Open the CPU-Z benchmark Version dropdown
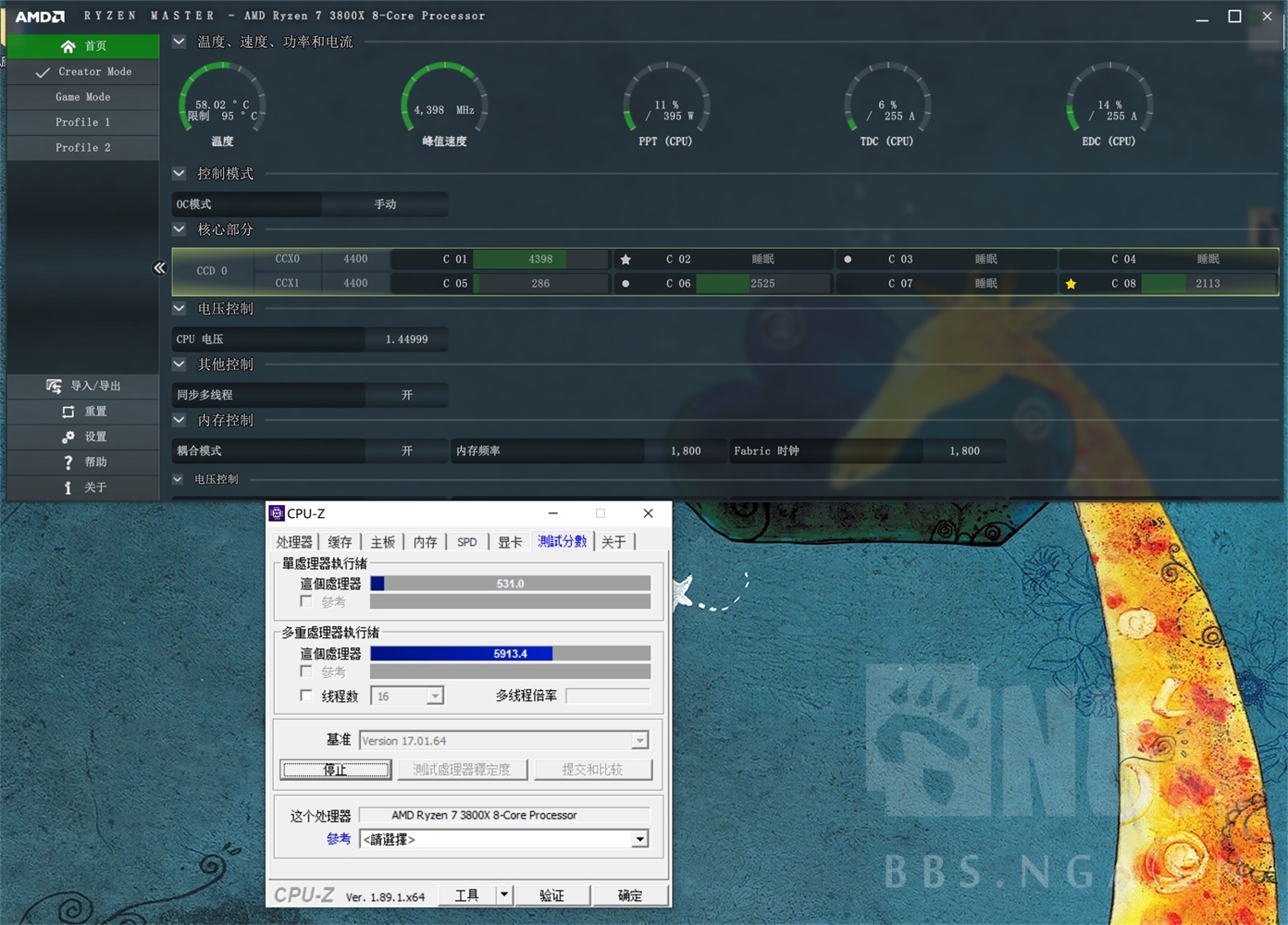This screenshot has width=1288, height=925. click(638, 740)
